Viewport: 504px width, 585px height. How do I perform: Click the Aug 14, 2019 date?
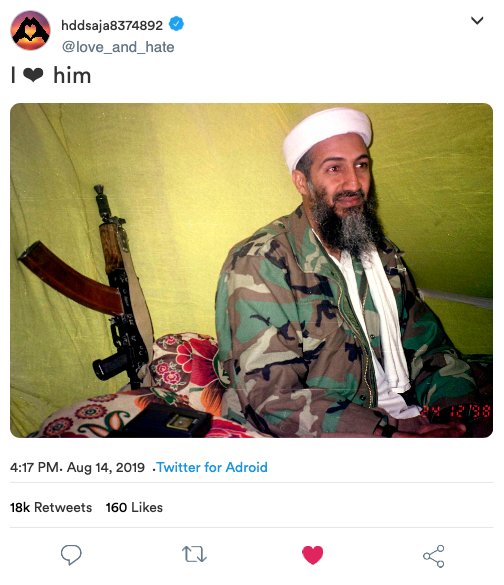coord(106,467)
